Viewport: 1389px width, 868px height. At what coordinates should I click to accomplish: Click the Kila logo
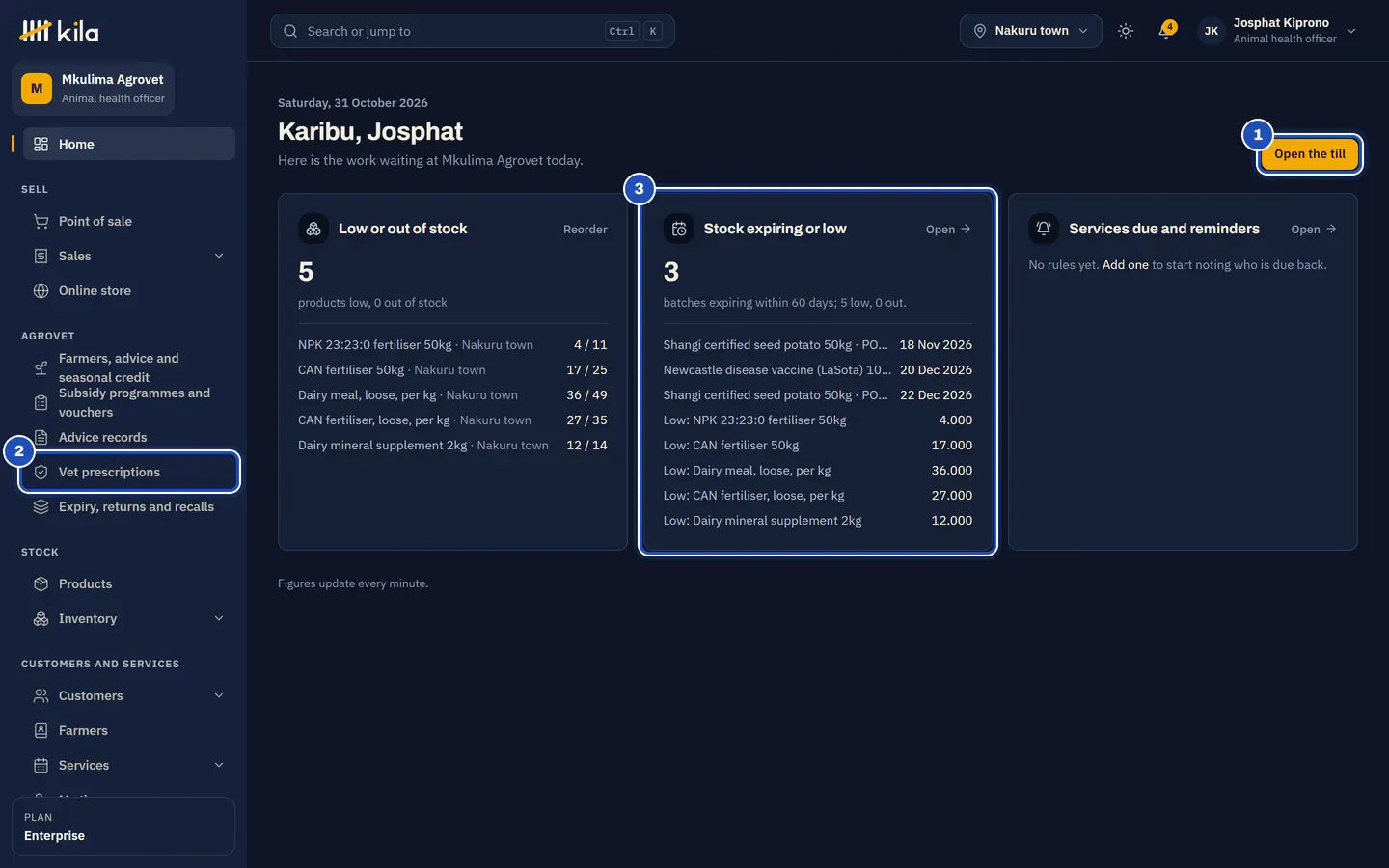59,31
